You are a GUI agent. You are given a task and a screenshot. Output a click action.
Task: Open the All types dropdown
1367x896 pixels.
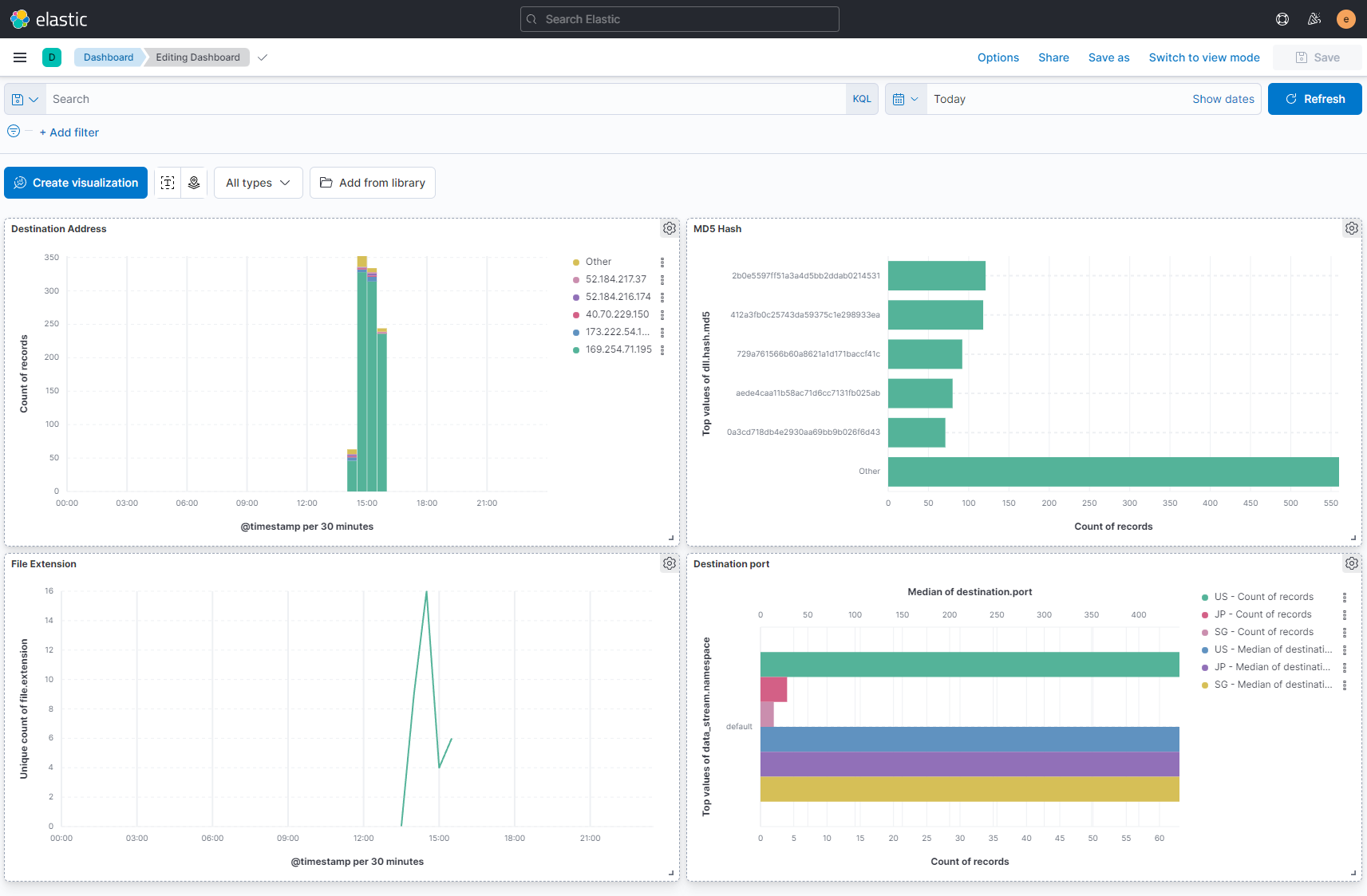[x=258, y=182]
